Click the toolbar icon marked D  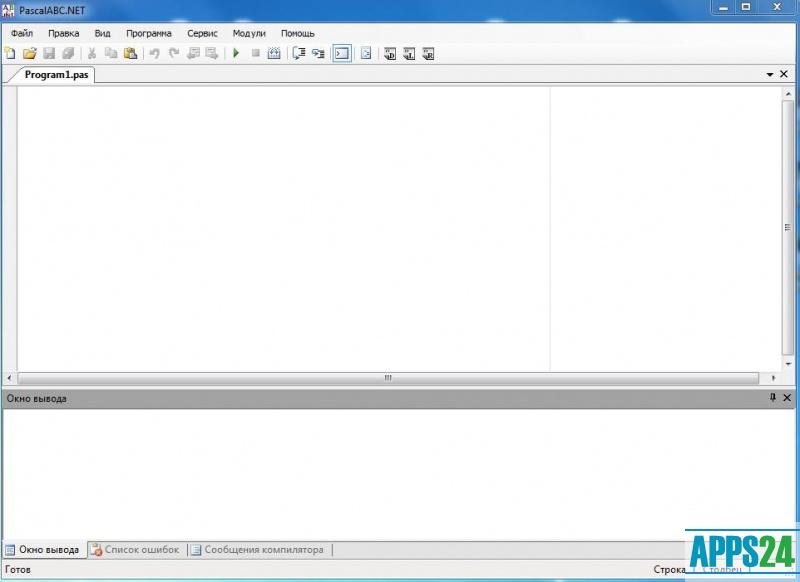(390, 53)
